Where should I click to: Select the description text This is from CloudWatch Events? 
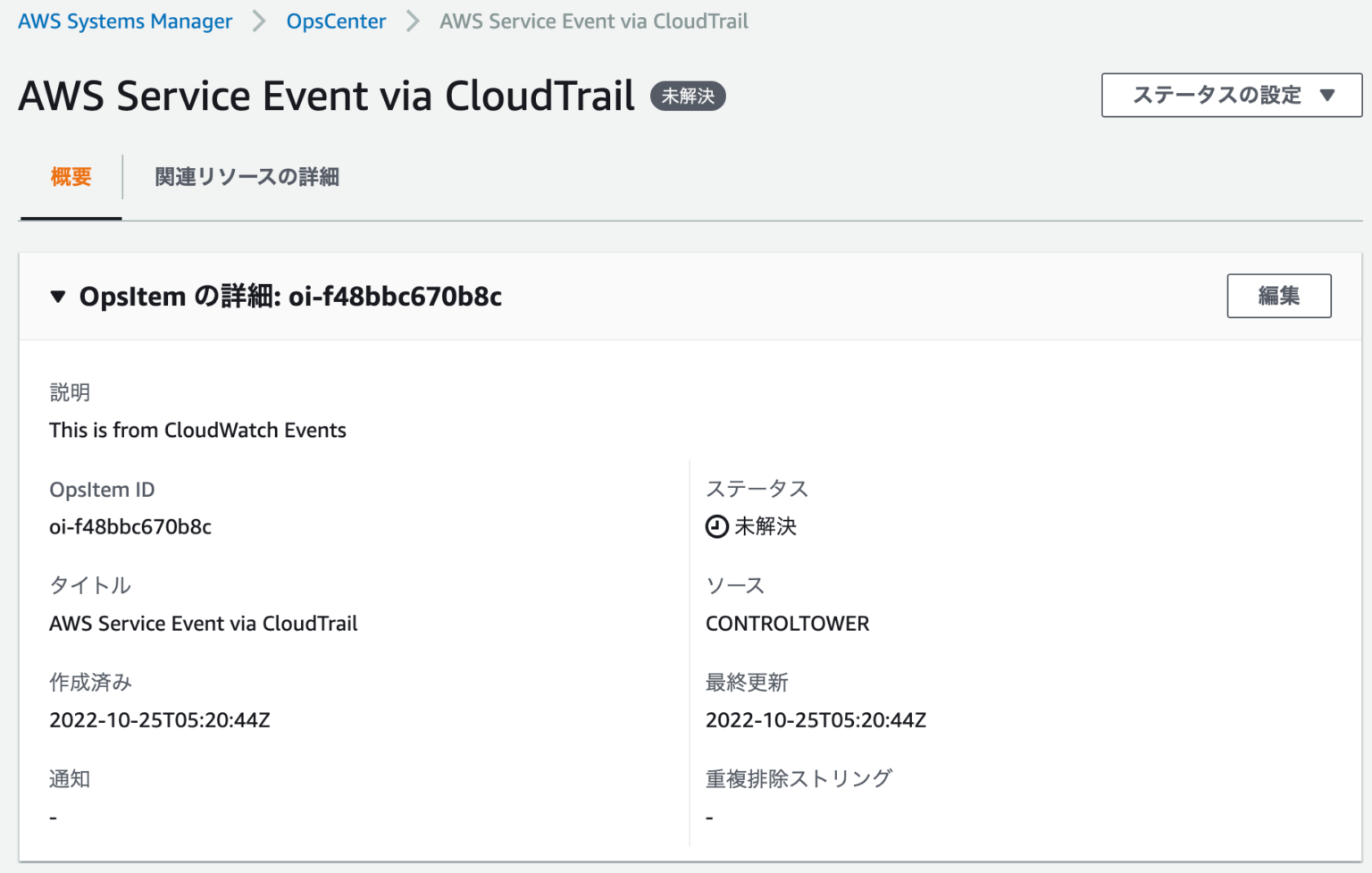(197, 430)
